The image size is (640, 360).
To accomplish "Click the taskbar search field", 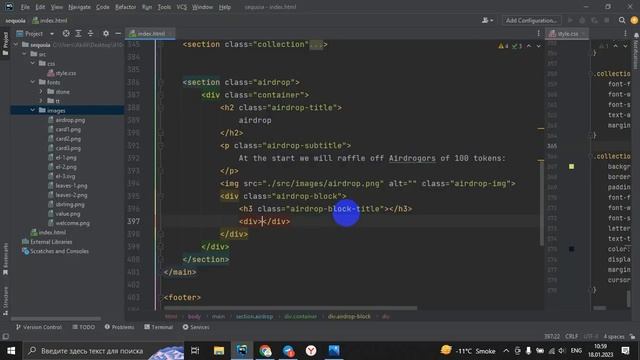I will [x=103, y=351].
